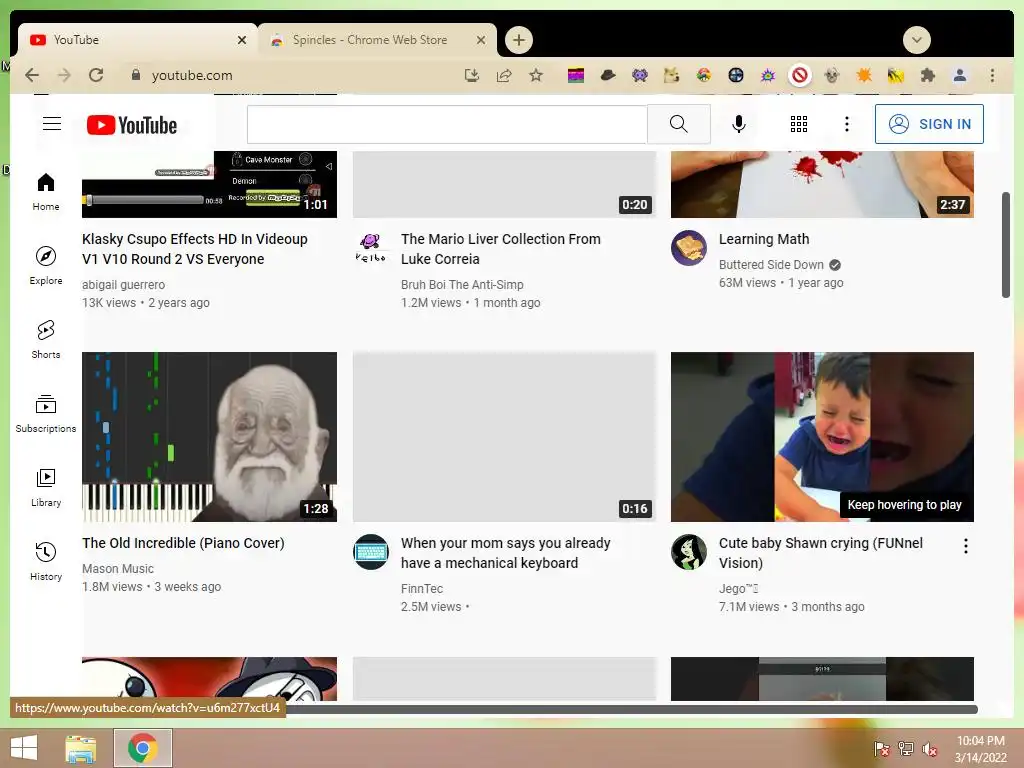Click the SIGN IN button

929,124
